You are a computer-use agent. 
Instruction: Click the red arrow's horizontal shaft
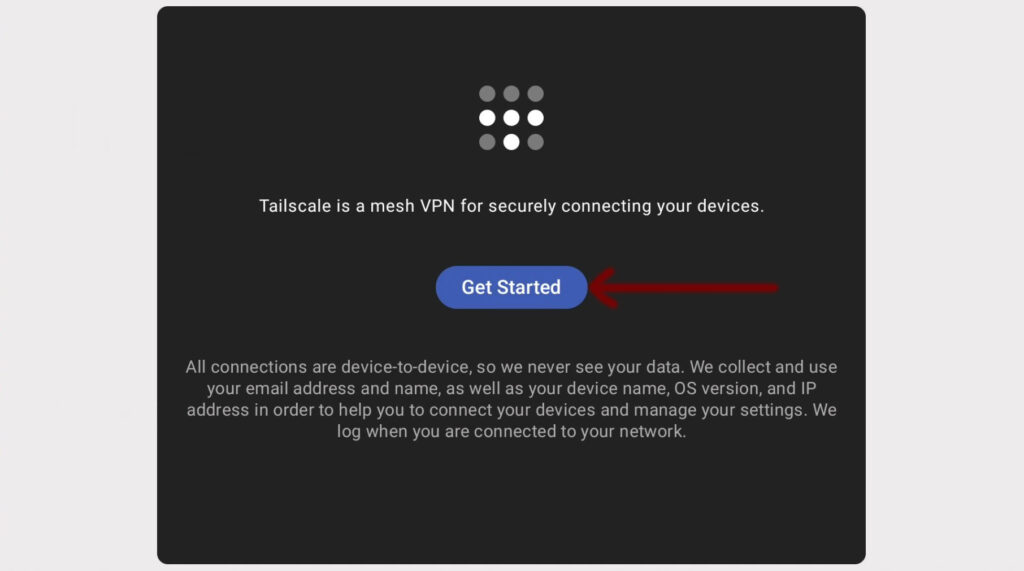tap(697, 287)
